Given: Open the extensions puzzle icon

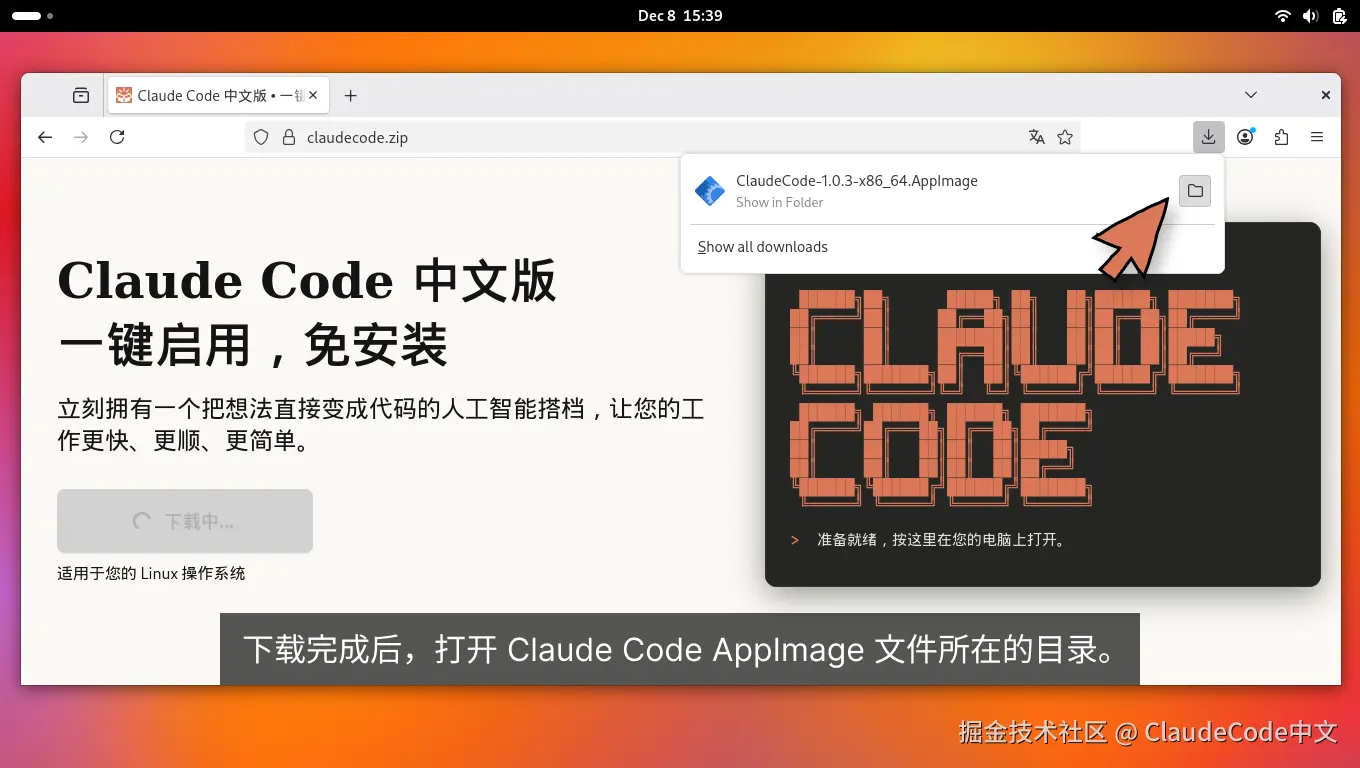Looking at the screenshot, I should [x=1281, y=137].
